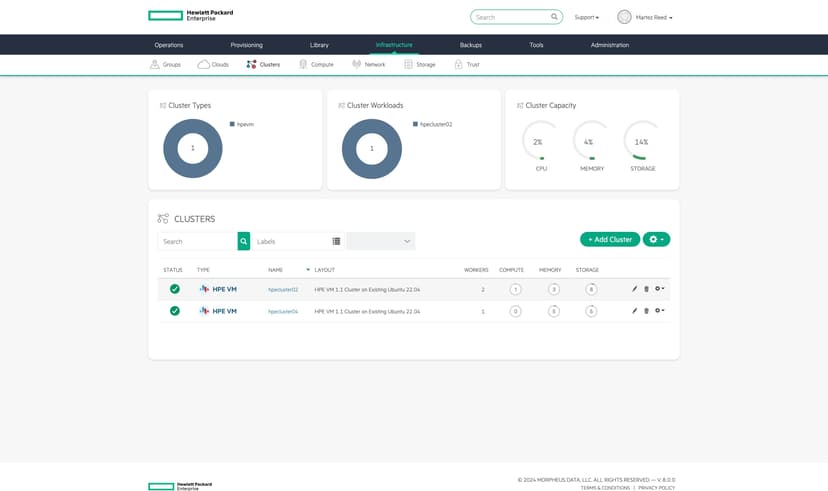Delete hpecluster02 with the trash icon
Image resolution: width=828 pixels, height=491 pixels.
[646, 289]
